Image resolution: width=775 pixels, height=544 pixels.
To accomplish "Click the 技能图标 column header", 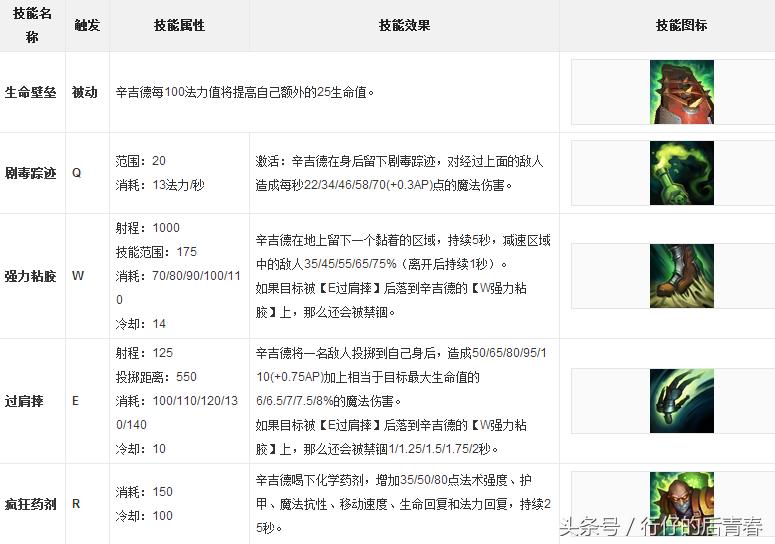I will 681,25.
